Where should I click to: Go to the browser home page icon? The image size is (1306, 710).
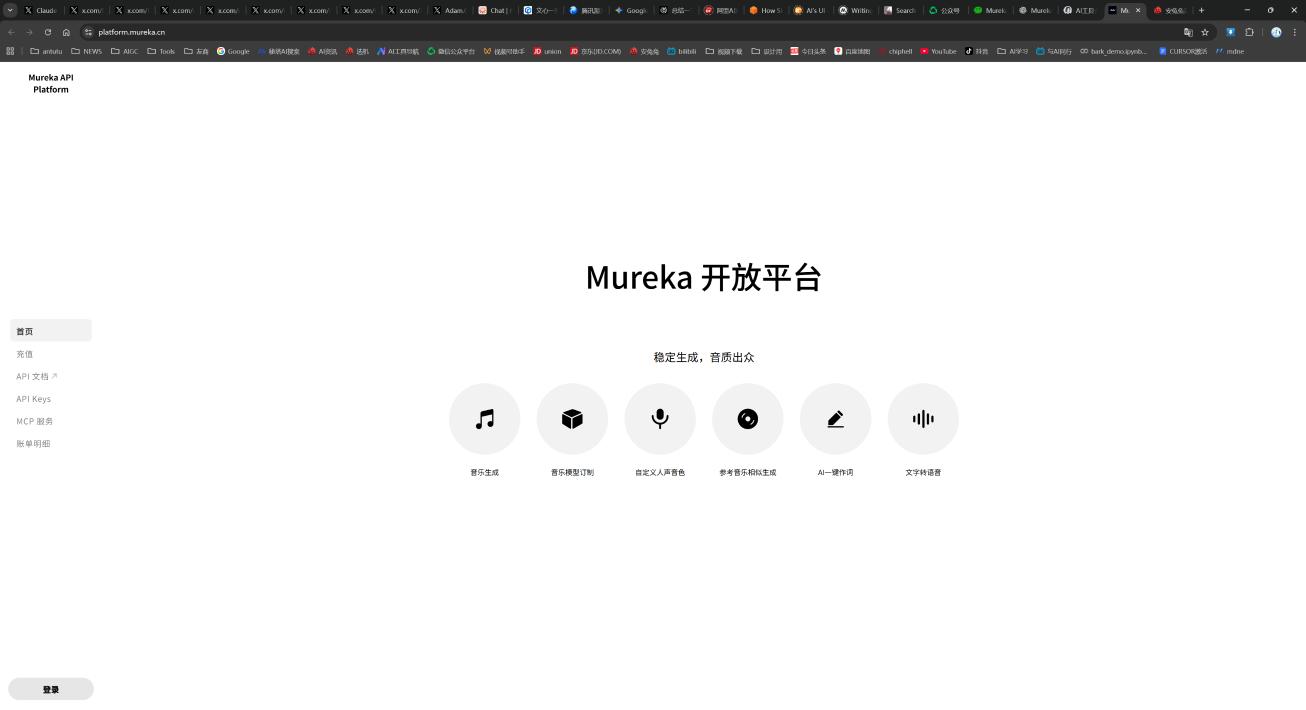pos(66,32)
